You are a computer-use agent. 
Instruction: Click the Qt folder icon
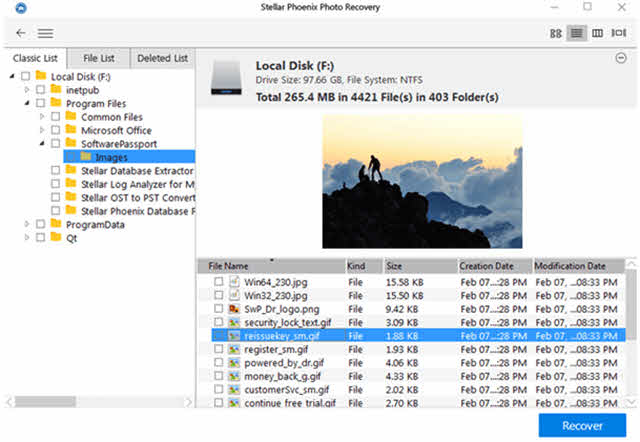pyautogui.click(x=56, y=237)
